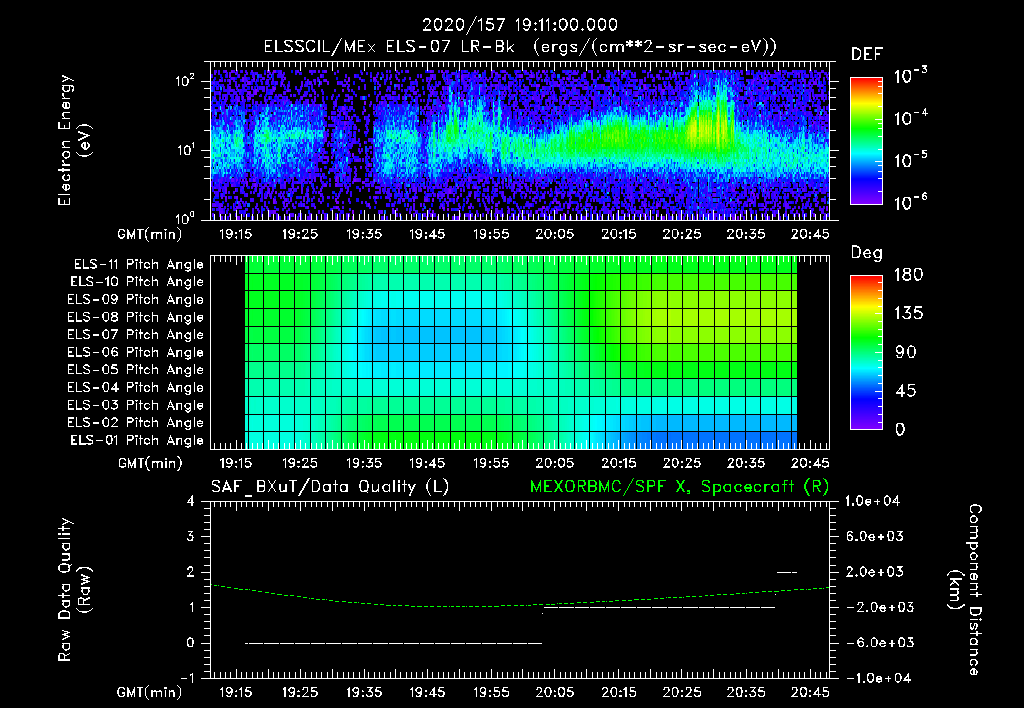The height and width of the screenshot is (708, 1024).
Task: Click GMT(min) label under the pitch angle panel
Action: click(x=150, y=464)
